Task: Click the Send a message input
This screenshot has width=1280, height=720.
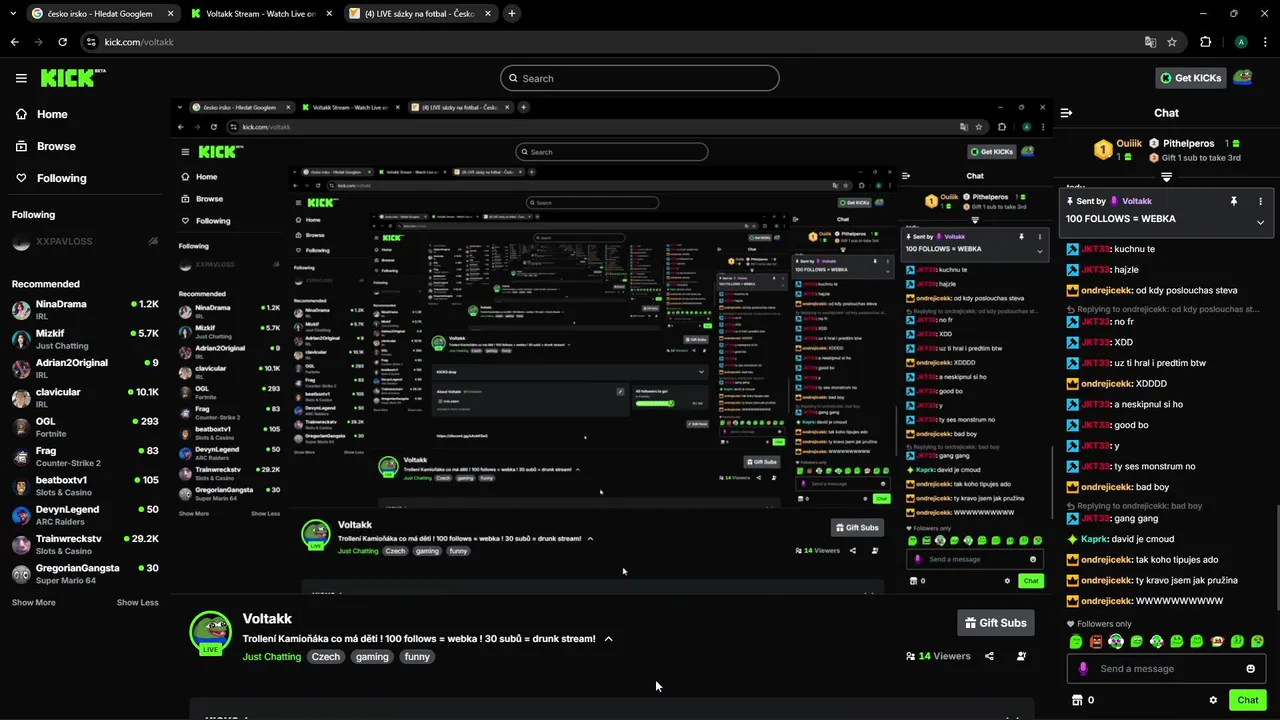Action: click(1167, 669)
